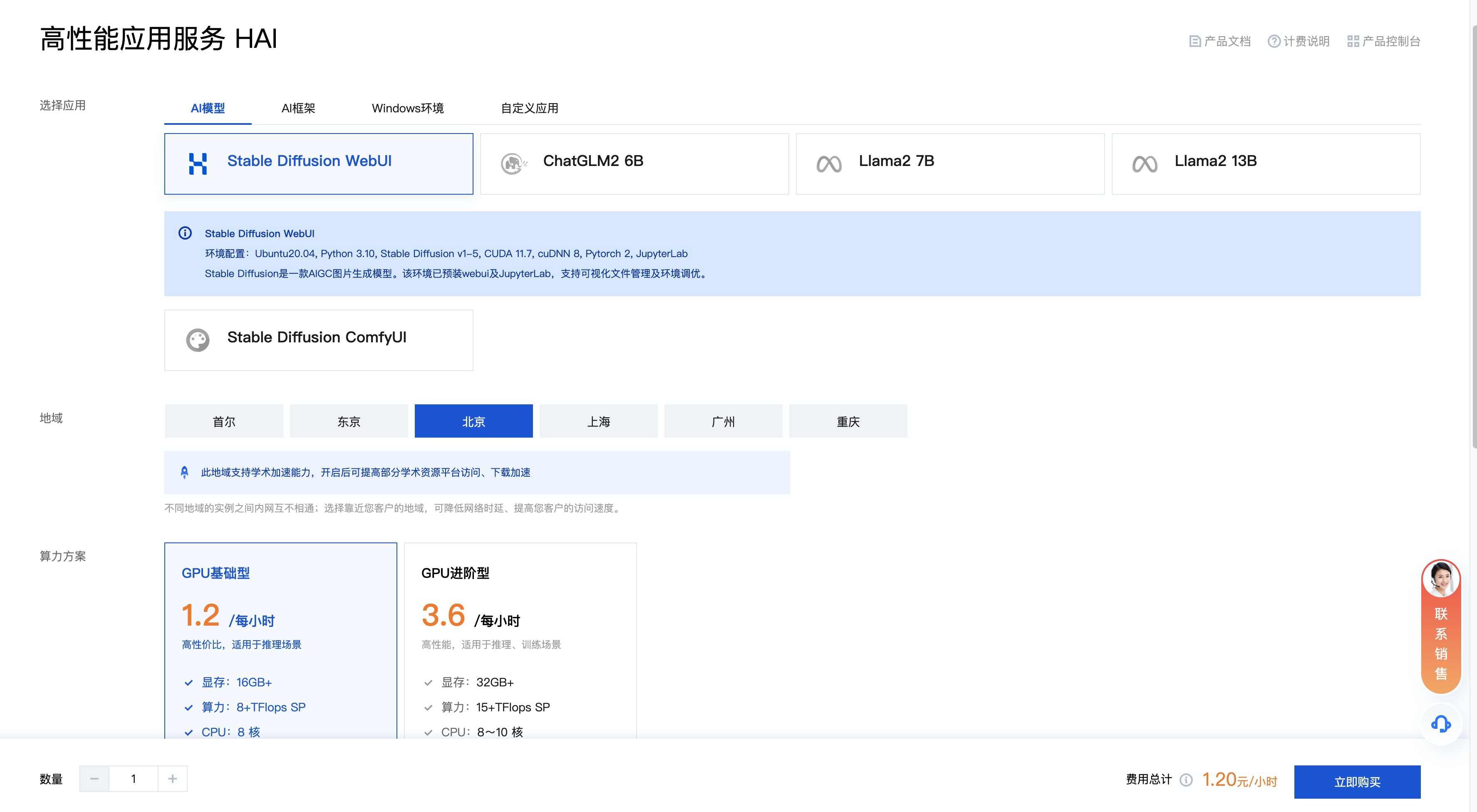The image size is (1477, 812).
Task: Click the rocket icon in the acceleration notice
Action: (184, 472)
